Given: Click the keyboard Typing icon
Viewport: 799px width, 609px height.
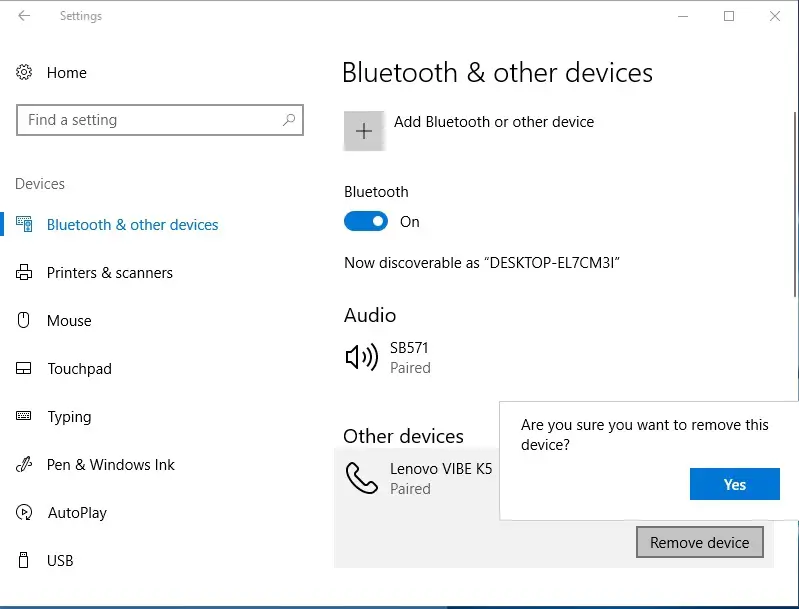Looking at the screenshot, I should [x=23, y=416].
